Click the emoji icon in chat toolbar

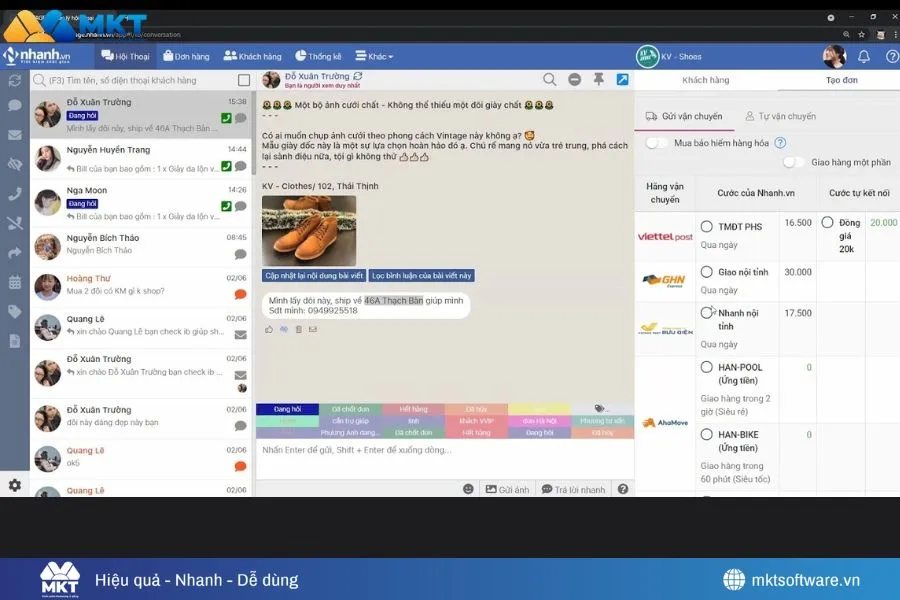tap(468, 488)
